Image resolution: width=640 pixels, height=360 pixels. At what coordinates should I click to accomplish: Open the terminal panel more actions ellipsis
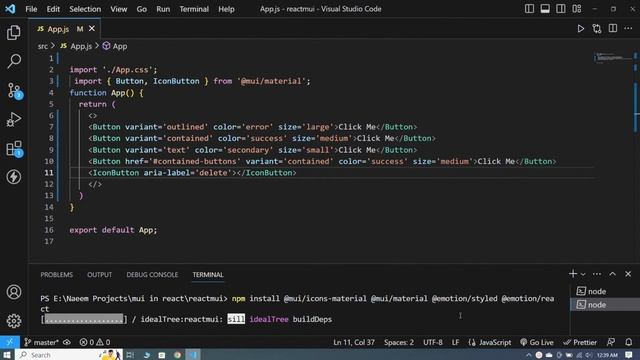(597, 274)
